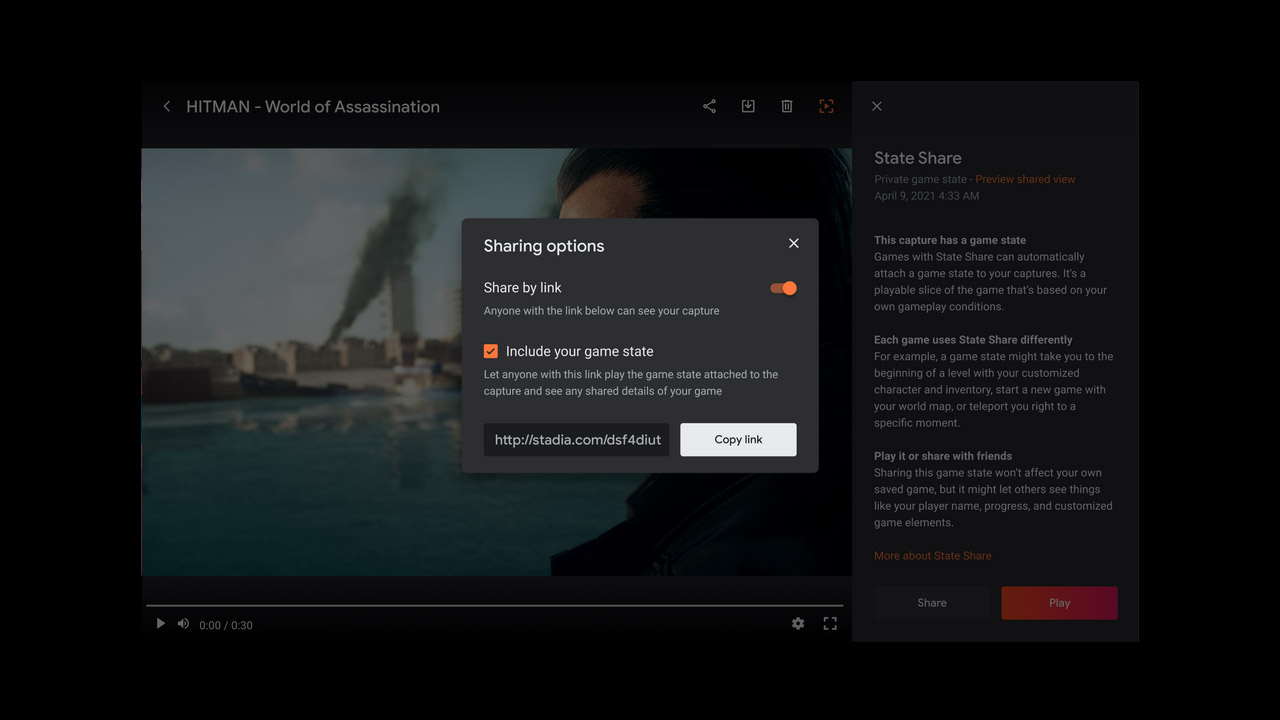Open Preview shared view link
The image size is (1280, 720).
pos(1025,179)
